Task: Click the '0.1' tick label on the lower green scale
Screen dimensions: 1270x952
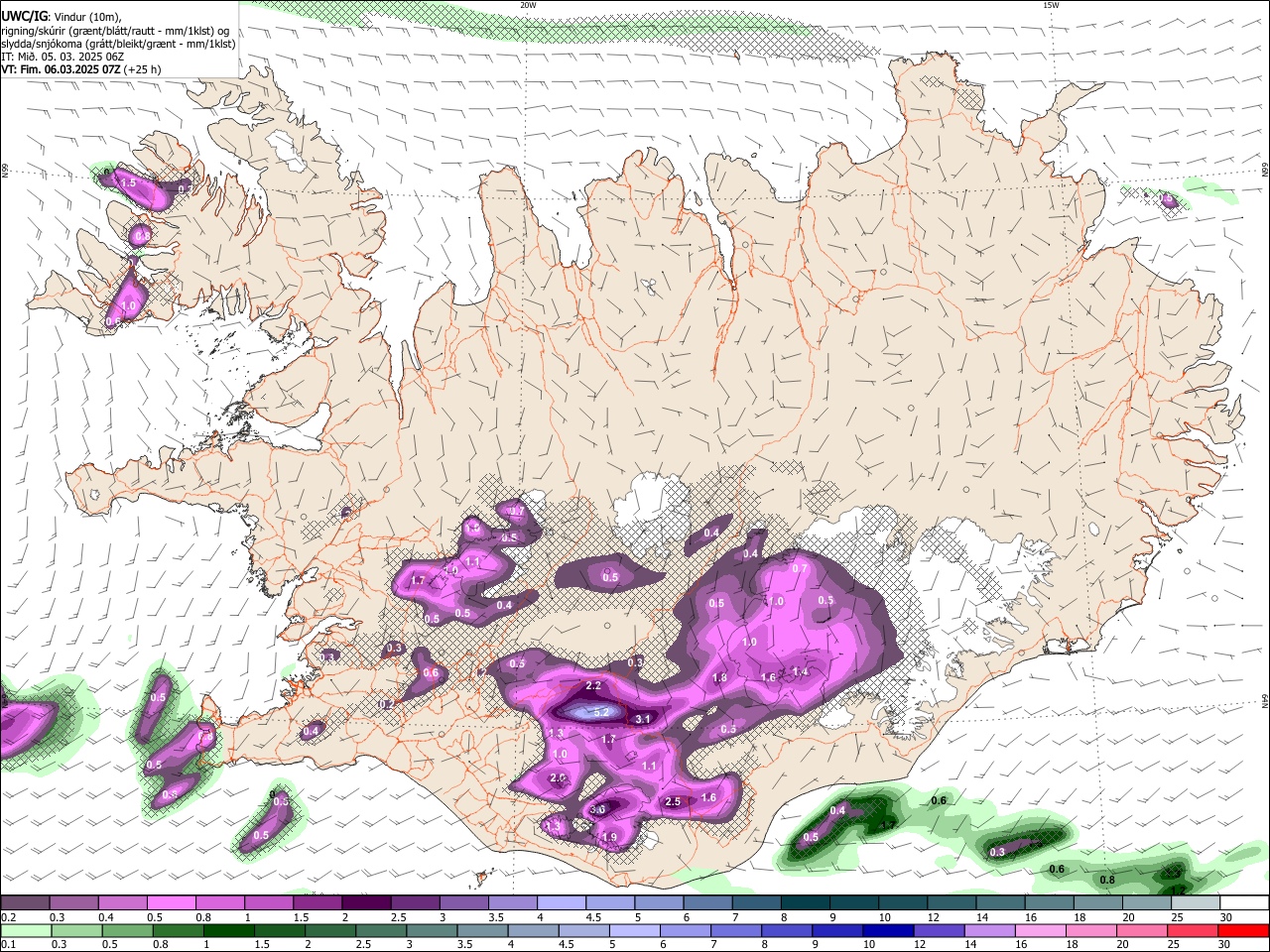Action: click(x=7, y=944)
